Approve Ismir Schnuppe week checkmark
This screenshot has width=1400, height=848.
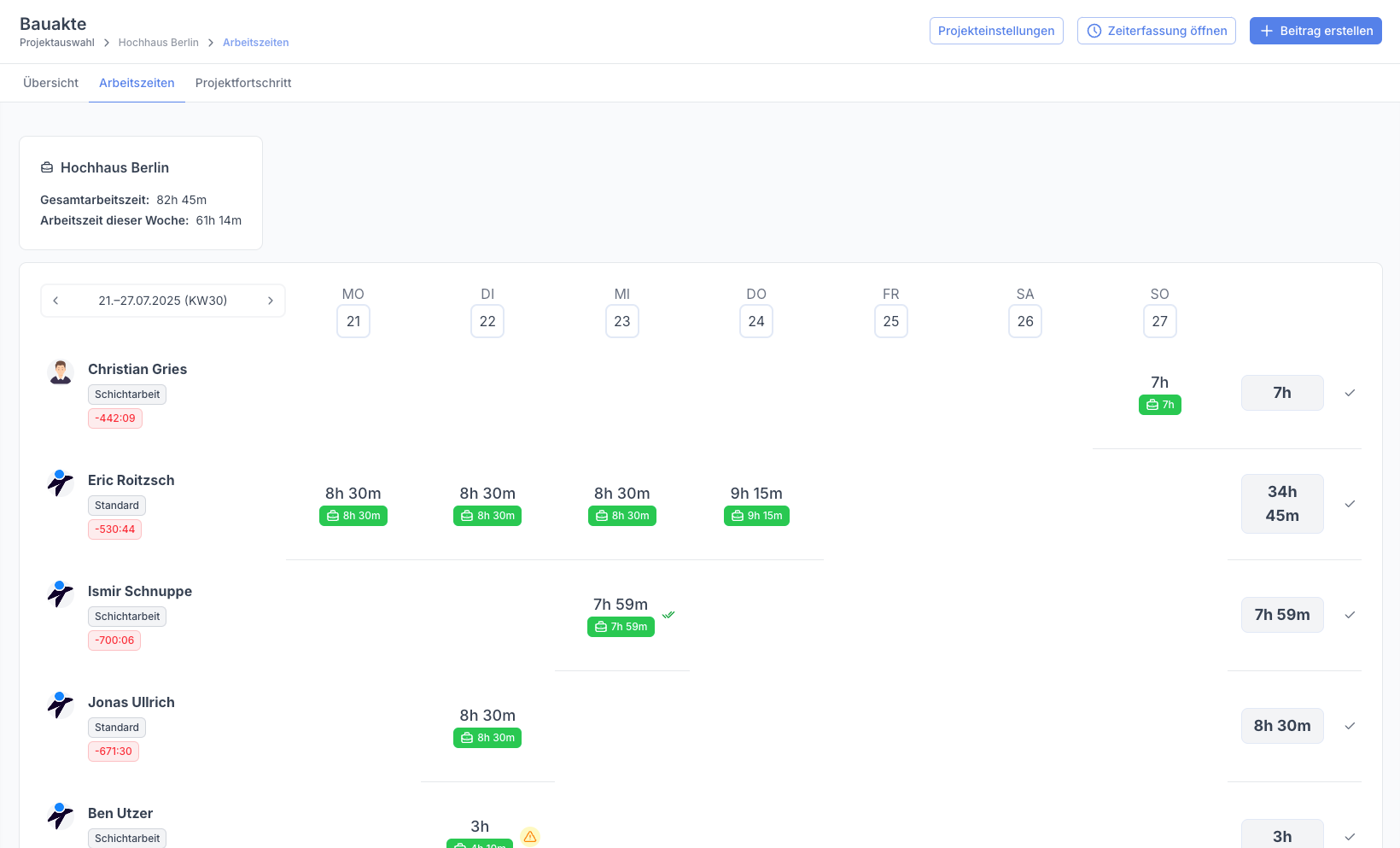[1350, 615]
